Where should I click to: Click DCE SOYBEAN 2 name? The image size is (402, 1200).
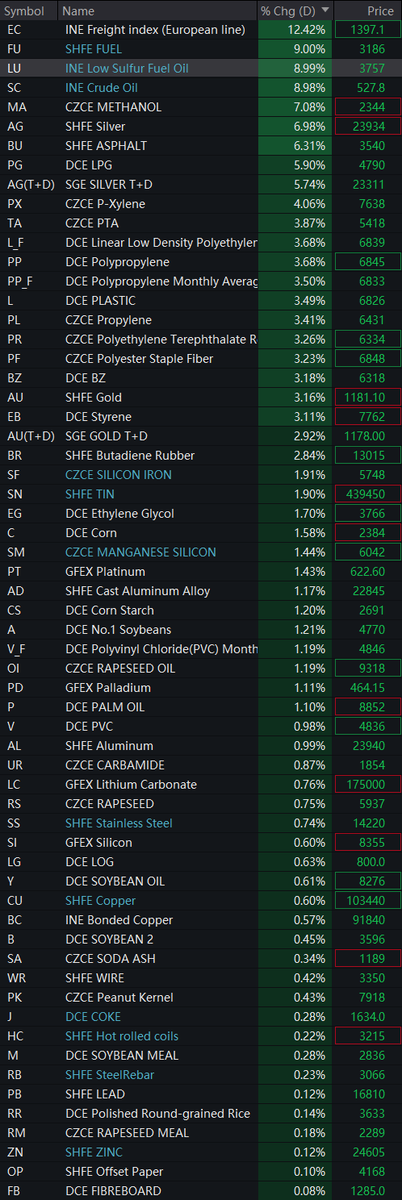[x=111, y=938]
